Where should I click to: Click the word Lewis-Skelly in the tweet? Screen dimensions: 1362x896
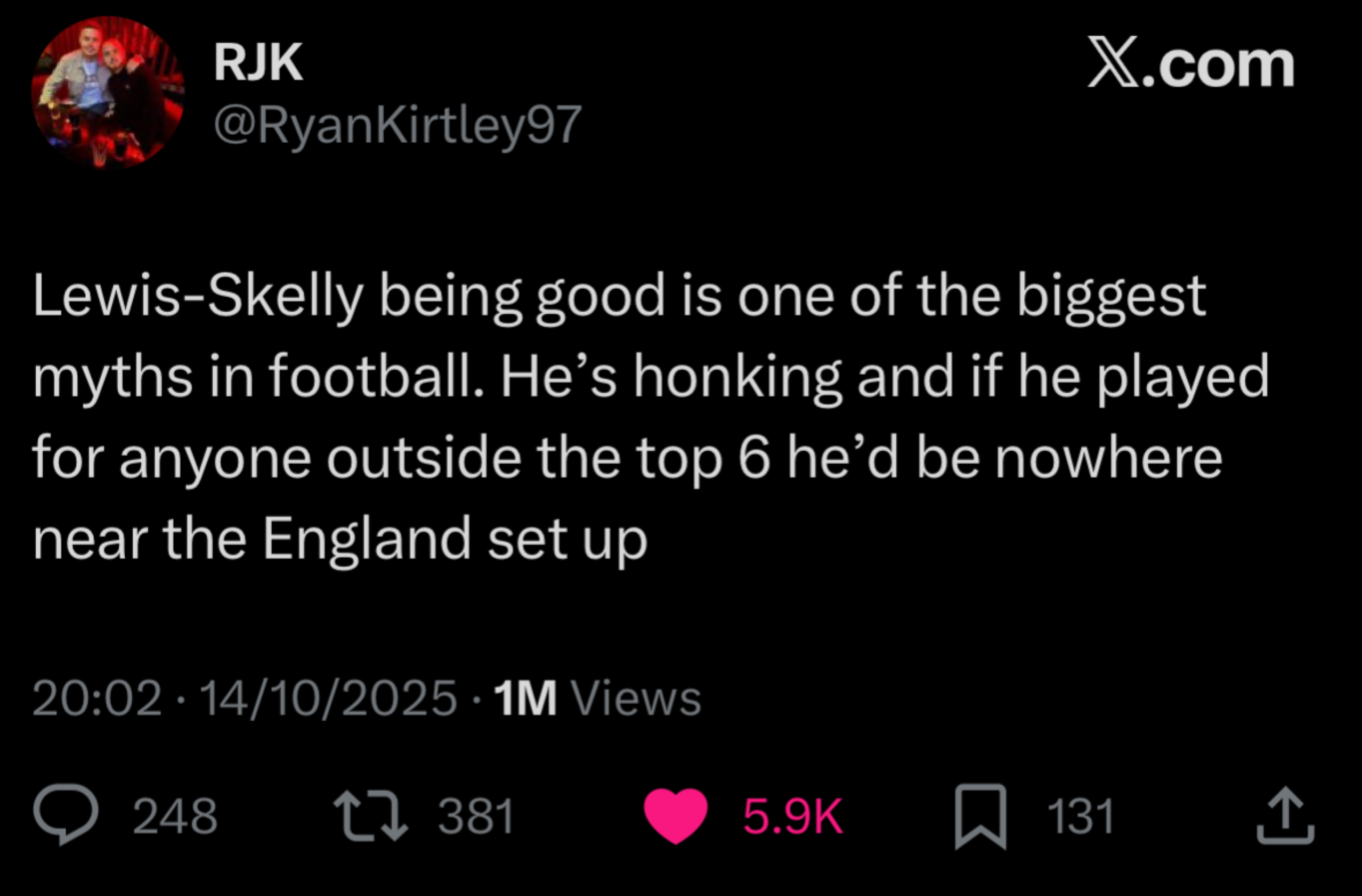[198, 296]
